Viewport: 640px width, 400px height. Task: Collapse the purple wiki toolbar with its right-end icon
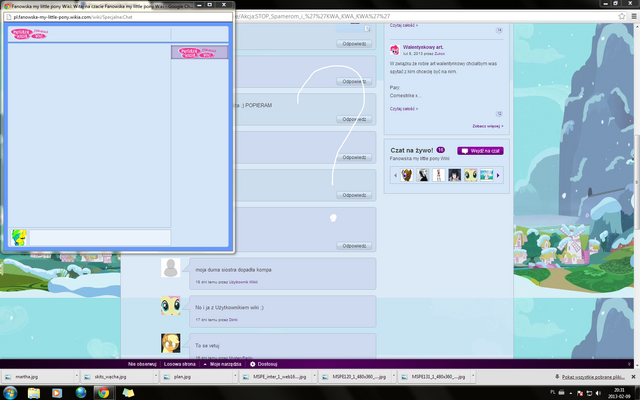tap(629, 364)
